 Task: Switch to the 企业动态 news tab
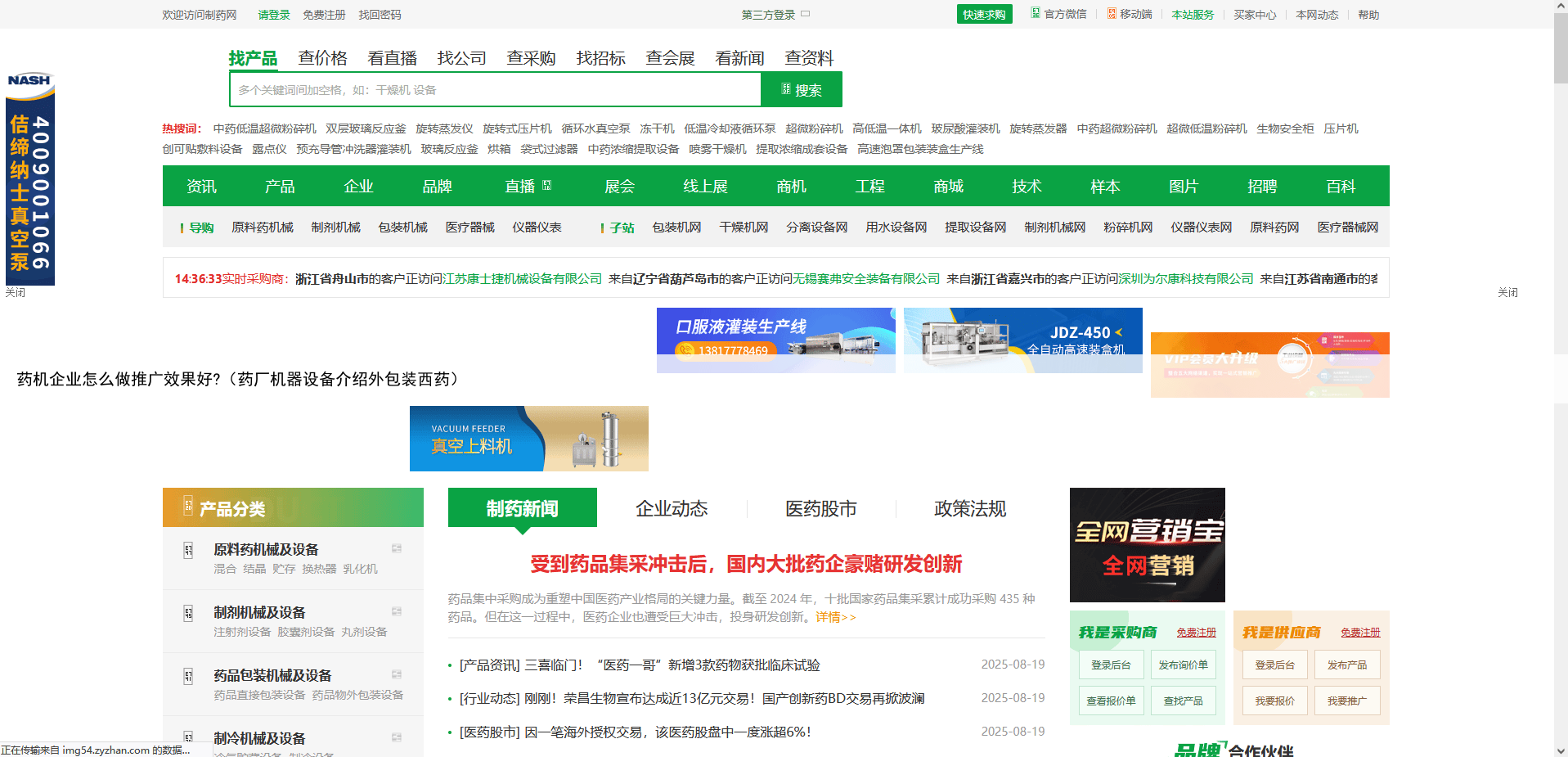coord(672,508)
